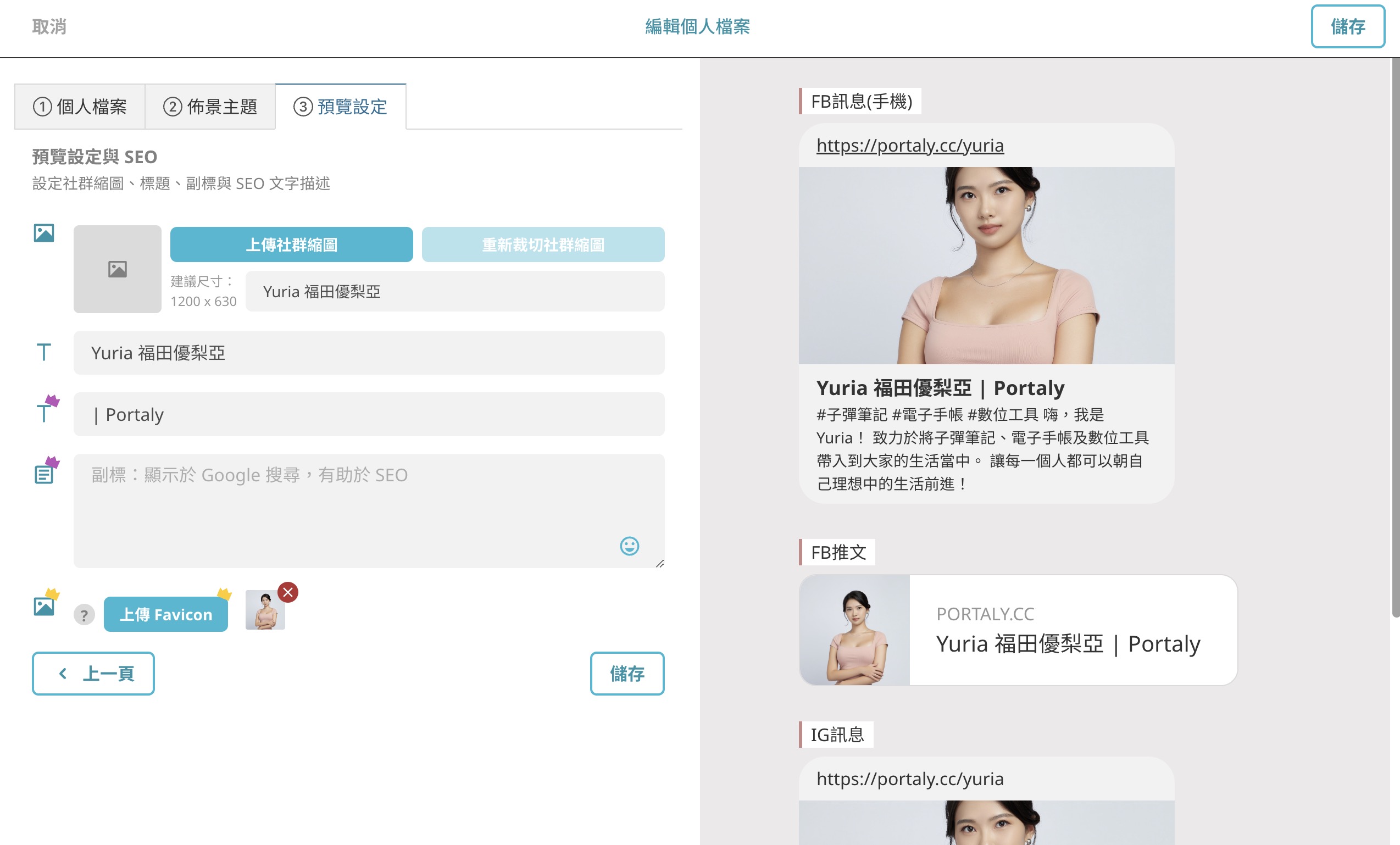Click the top-right 儲存 button
Screen dimensions: 1400x845
(1348, 27)
